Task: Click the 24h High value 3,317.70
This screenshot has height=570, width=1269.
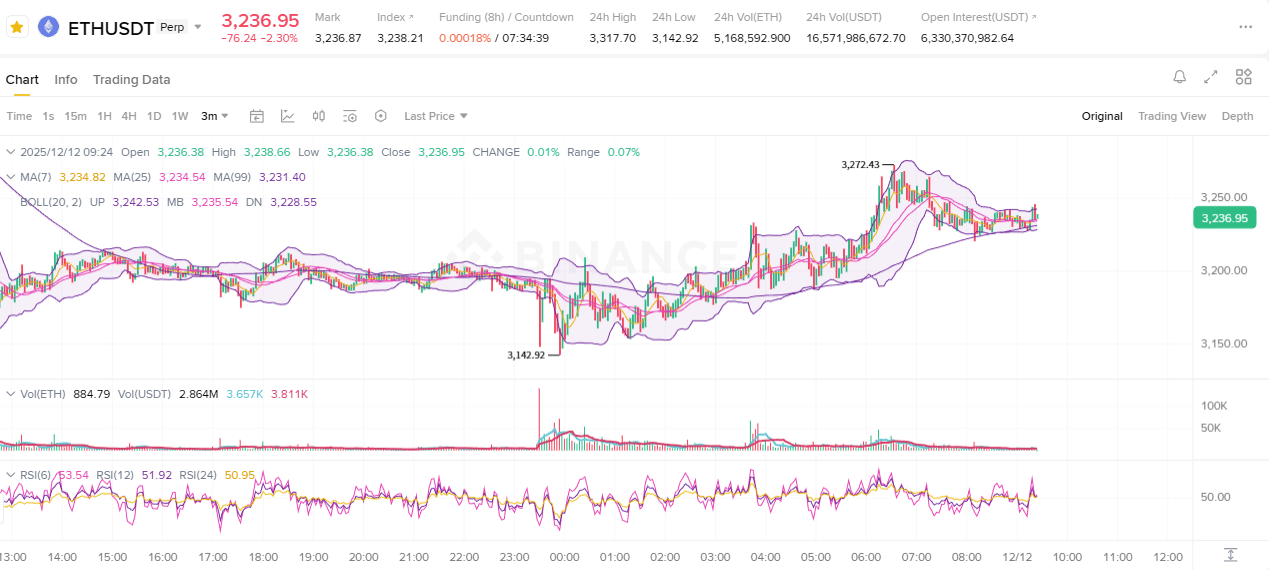Action: click(612, 38)
